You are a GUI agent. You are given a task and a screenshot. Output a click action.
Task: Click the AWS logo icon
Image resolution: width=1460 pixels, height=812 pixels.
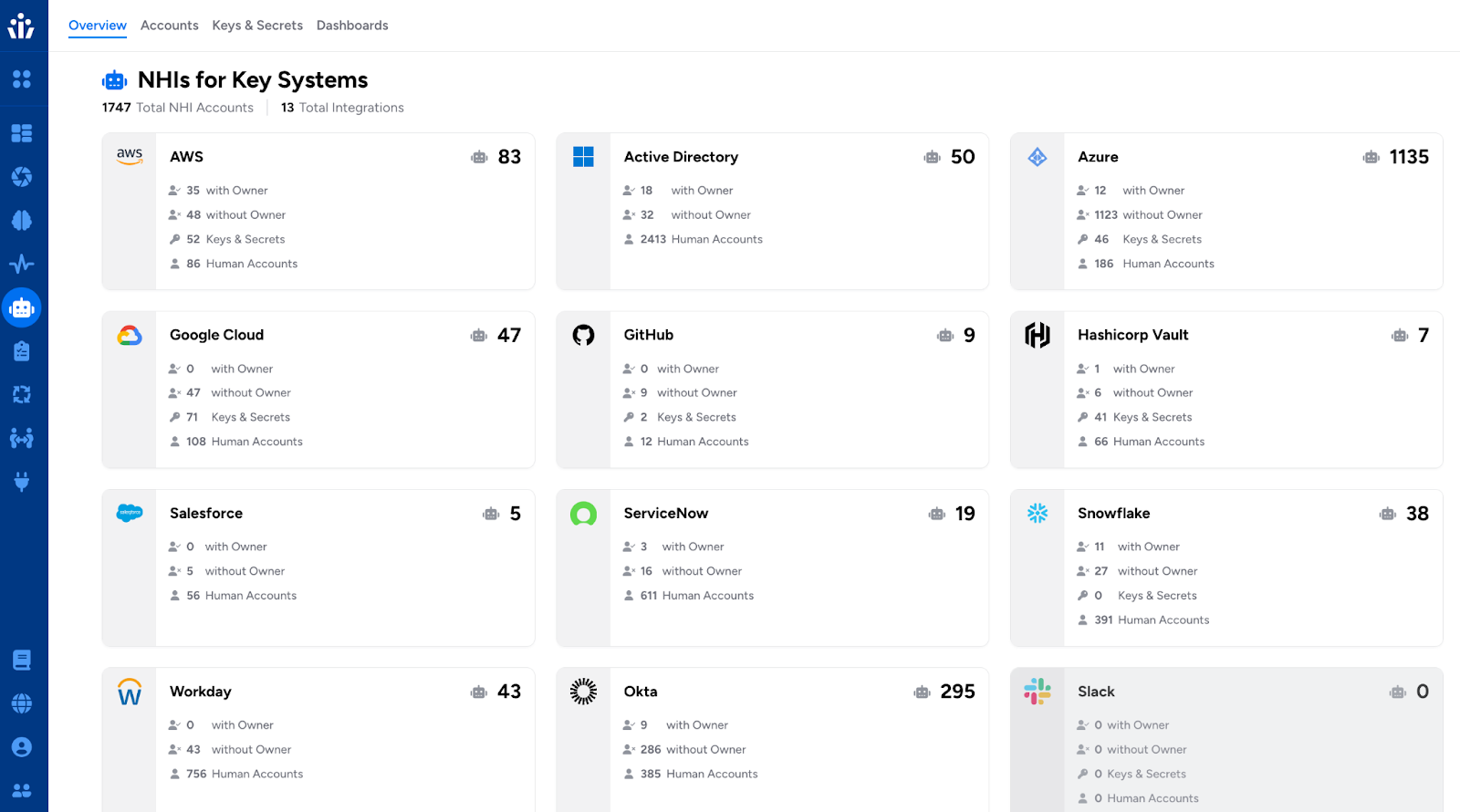point(130,156)
